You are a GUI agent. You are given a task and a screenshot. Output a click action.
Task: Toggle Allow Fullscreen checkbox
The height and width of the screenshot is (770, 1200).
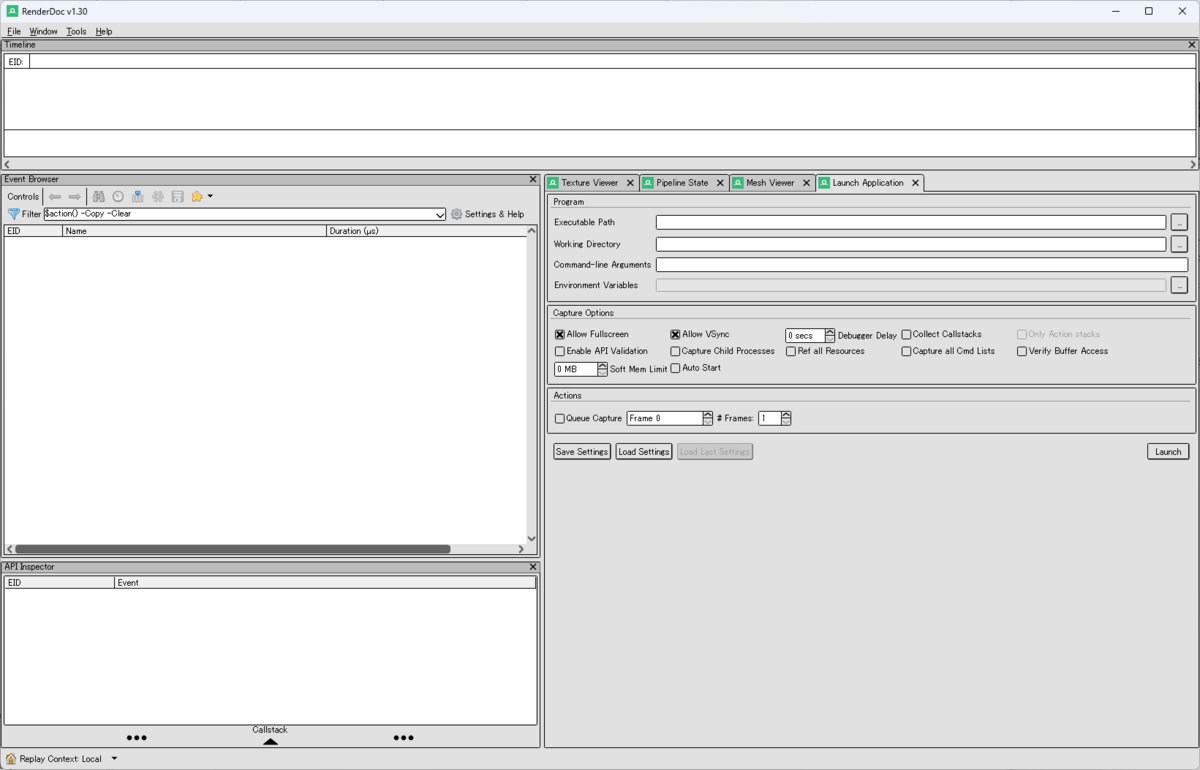560,335
